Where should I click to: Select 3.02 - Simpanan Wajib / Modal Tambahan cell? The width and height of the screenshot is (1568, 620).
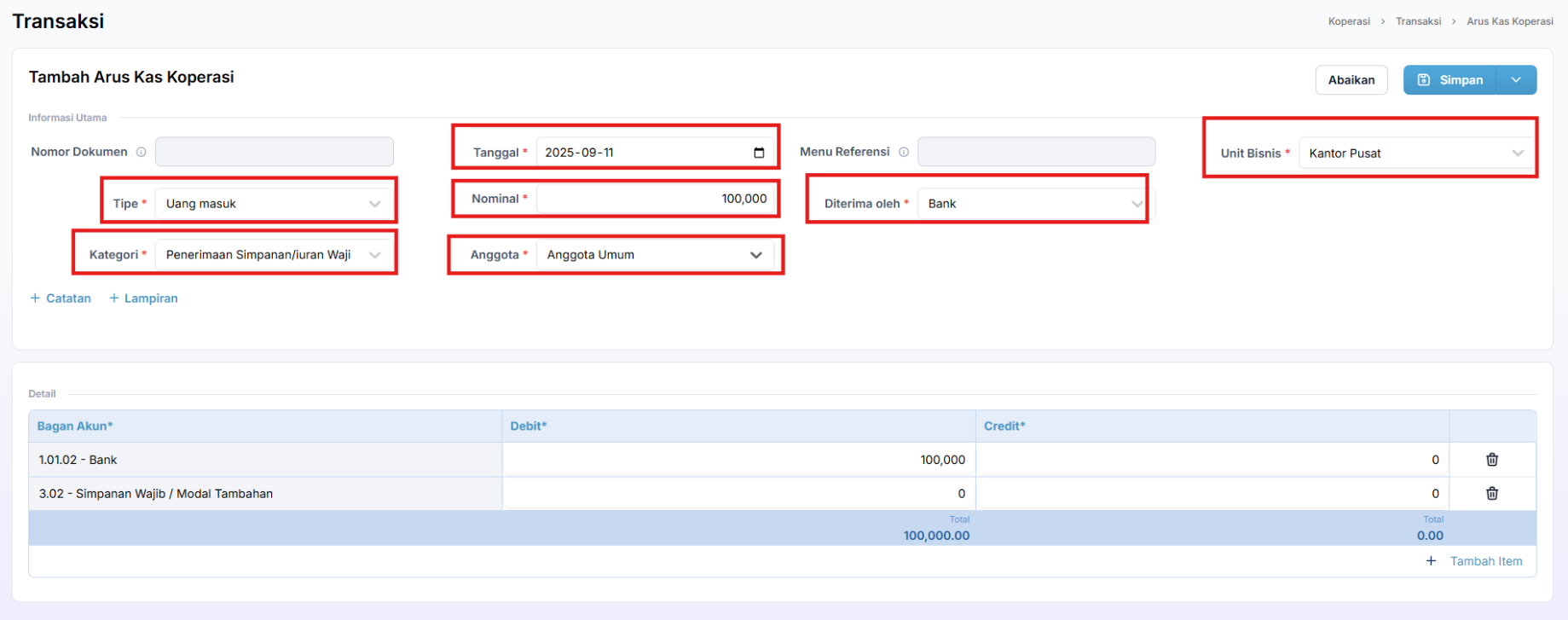pyautogui.click(x=265, y=494)
